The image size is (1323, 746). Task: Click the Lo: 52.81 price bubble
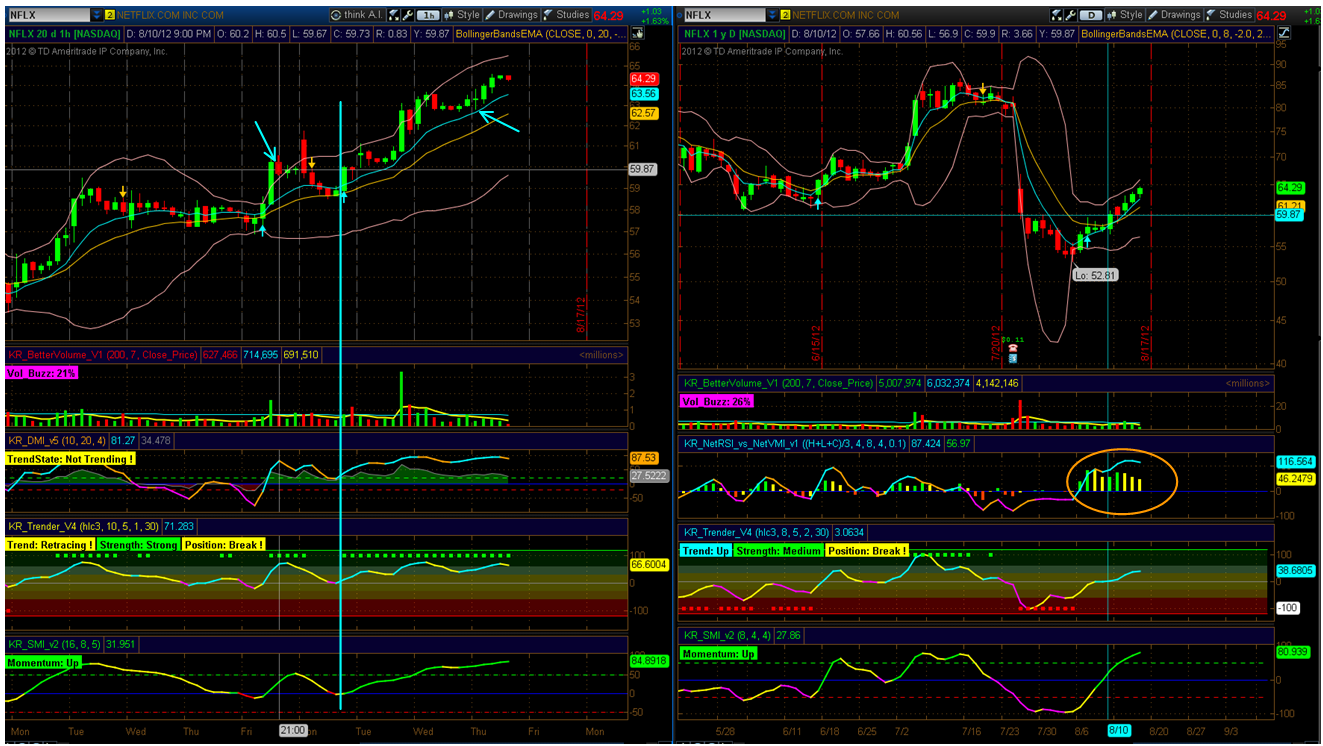(1096, 275)
